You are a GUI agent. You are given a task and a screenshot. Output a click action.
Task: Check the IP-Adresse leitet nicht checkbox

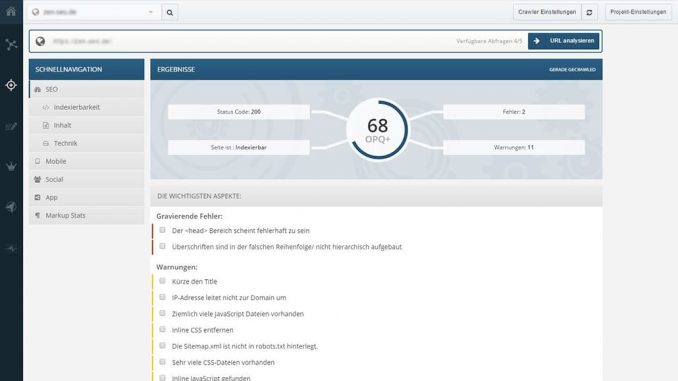tap(162, 297)
